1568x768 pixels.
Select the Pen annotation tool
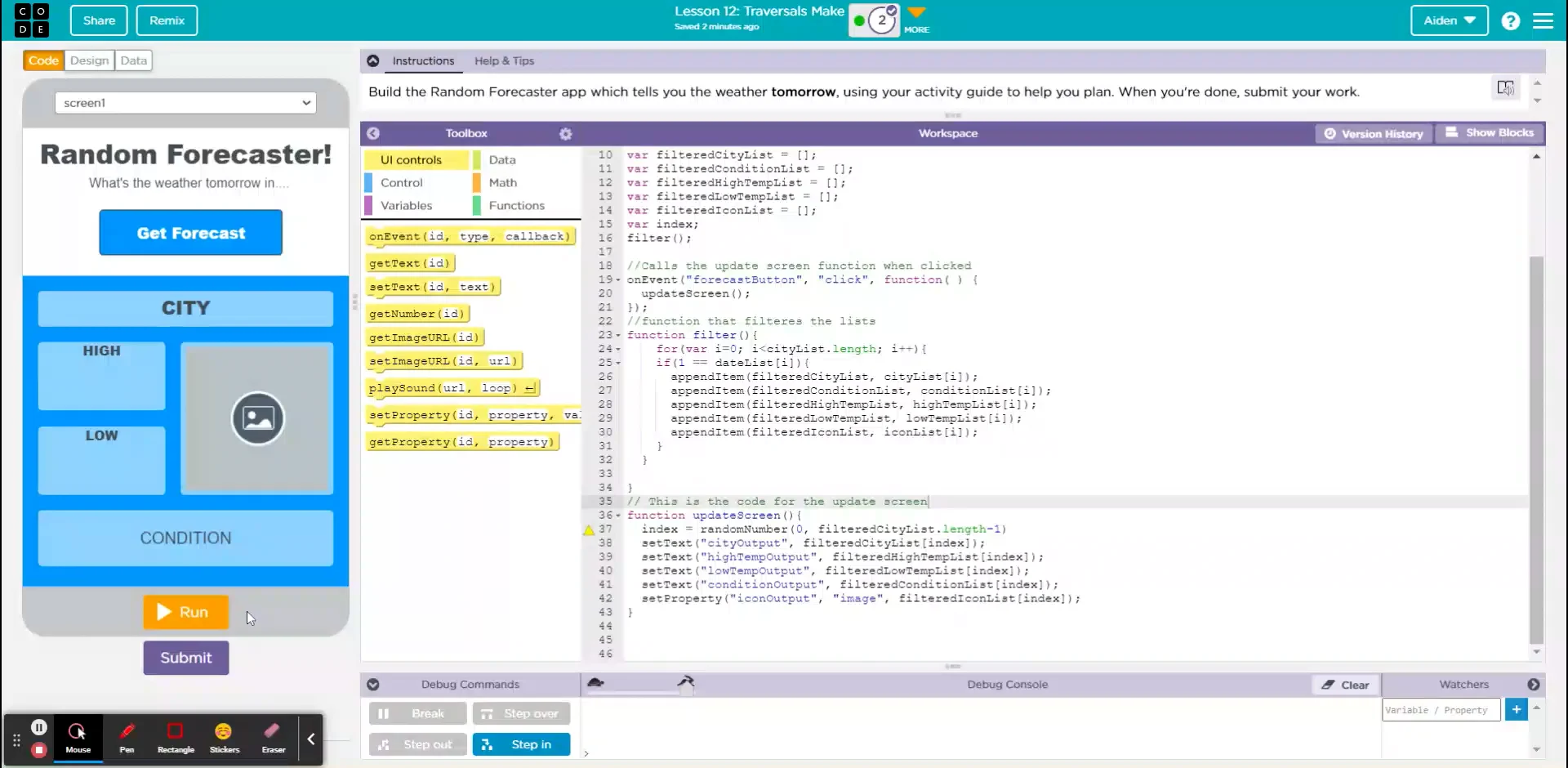click(127, 738)
